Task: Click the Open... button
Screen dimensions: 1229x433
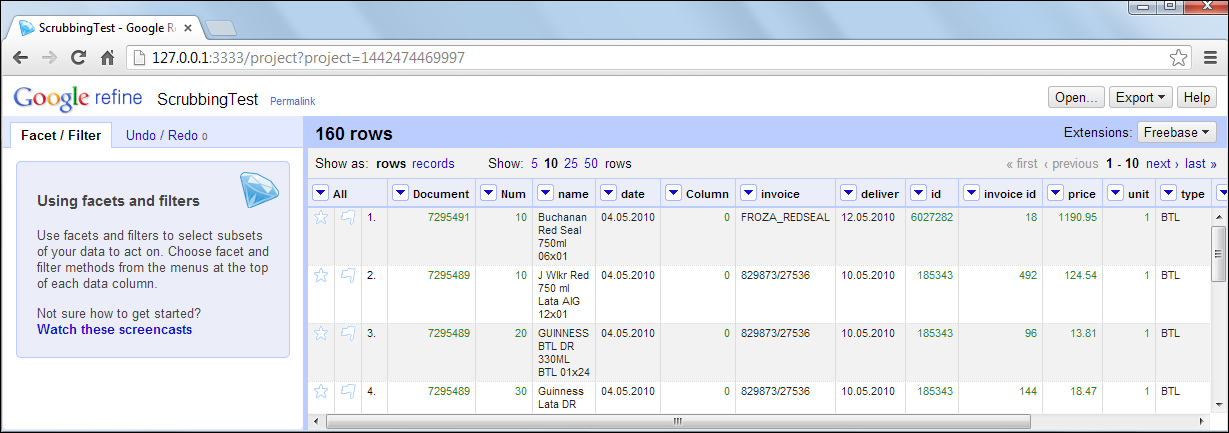Action: coord(1076,98)
